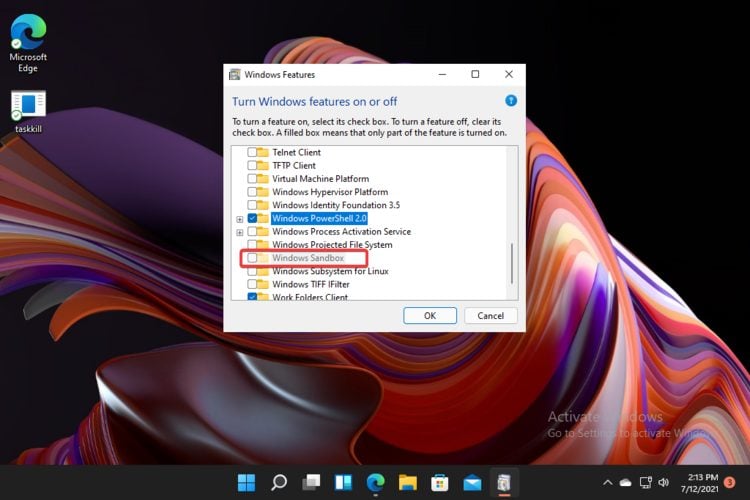Show hidden system tray icons
This screenshot has height=500, width=750.
607,482
